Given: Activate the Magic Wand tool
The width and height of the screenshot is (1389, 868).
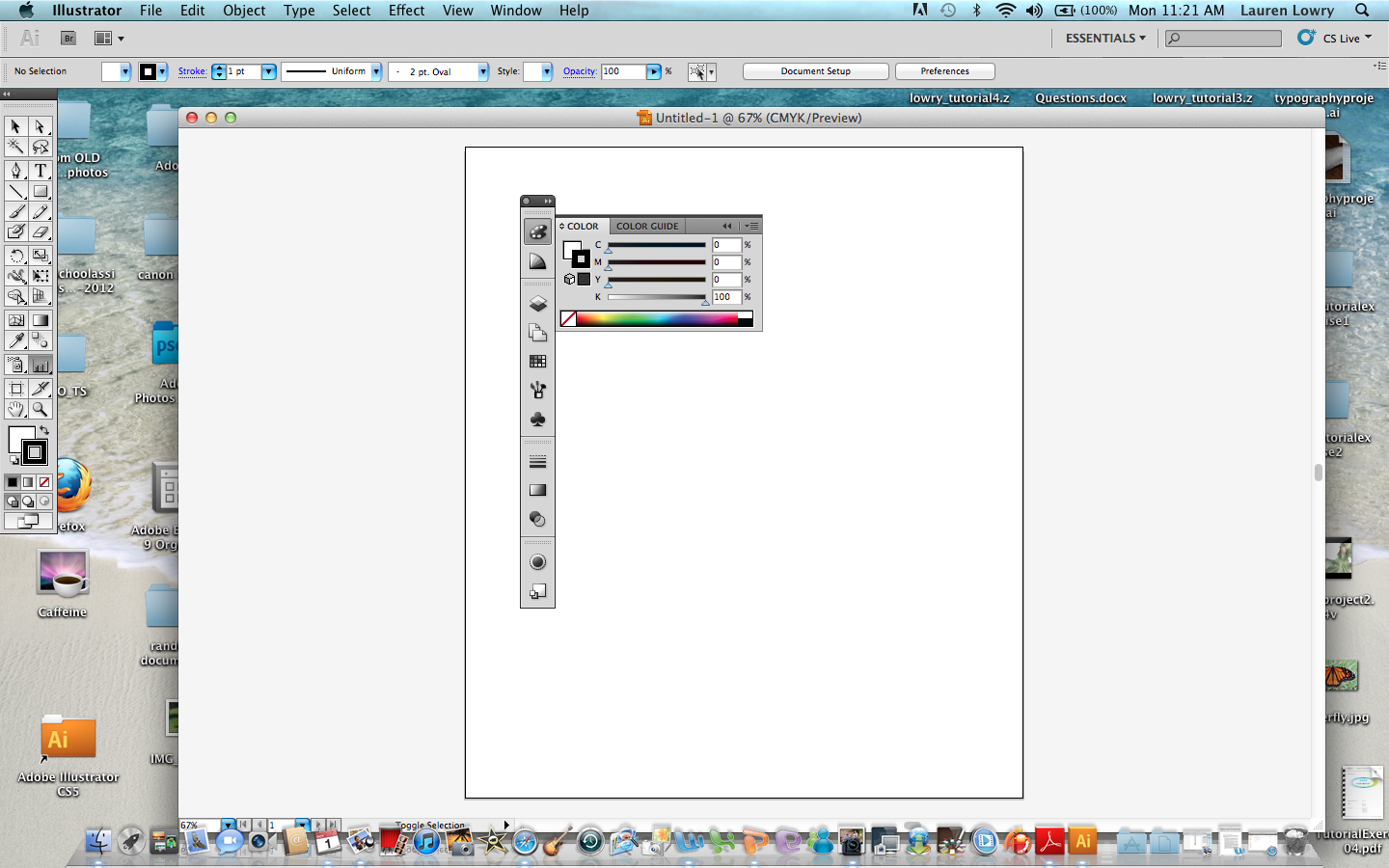Looking at the screenshot, I should point(15,147).
